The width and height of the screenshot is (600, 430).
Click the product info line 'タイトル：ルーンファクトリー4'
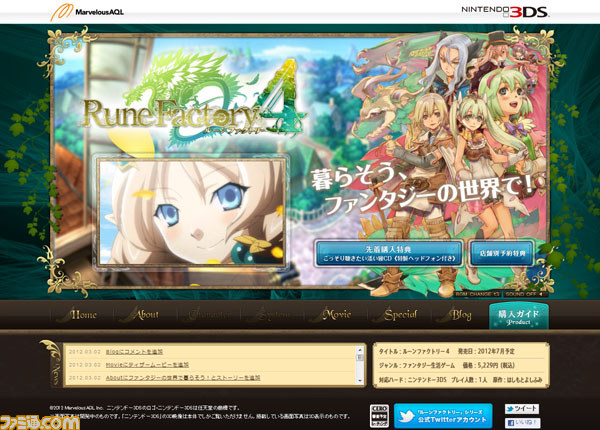414,351
